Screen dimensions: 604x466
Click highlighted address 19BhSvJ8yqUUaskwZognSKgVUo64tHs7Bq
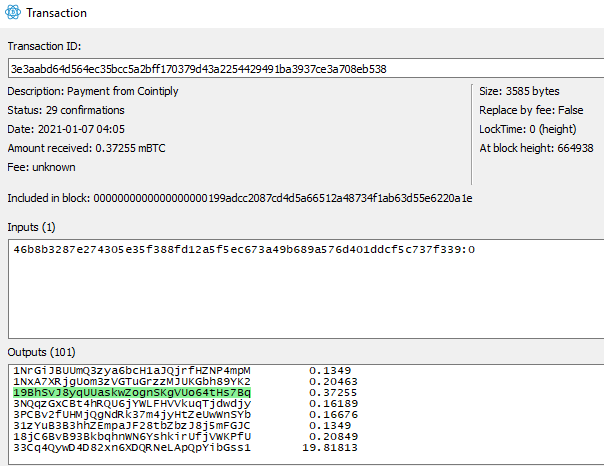(x=132, y=392)
